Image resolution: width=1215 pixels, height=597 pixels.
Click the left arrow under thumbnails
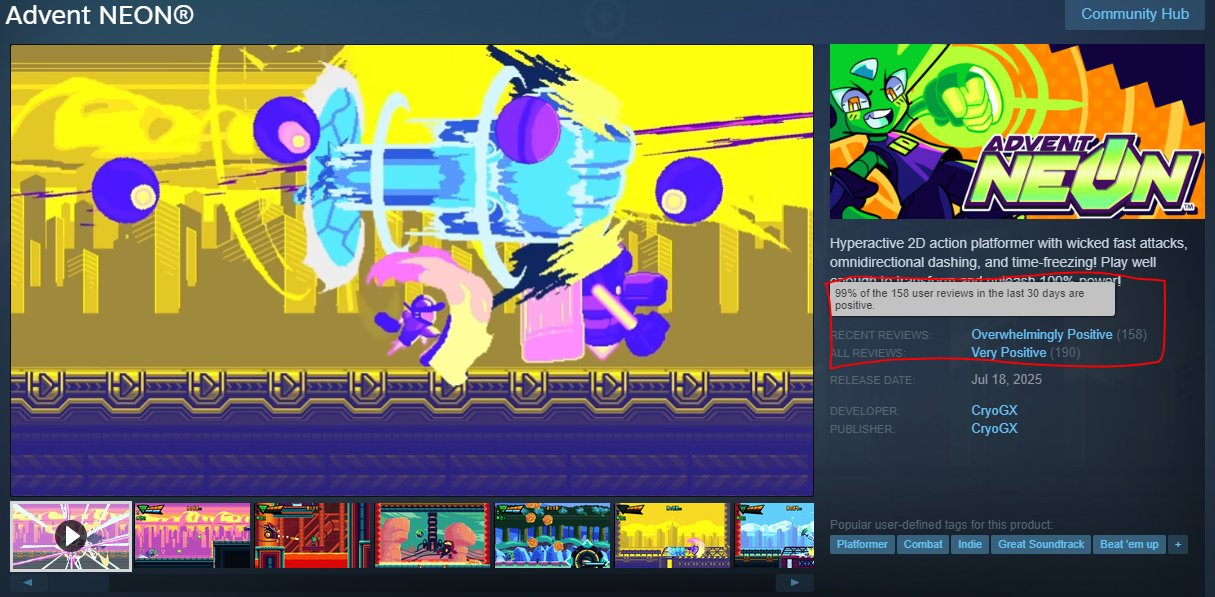pos(28,582)
